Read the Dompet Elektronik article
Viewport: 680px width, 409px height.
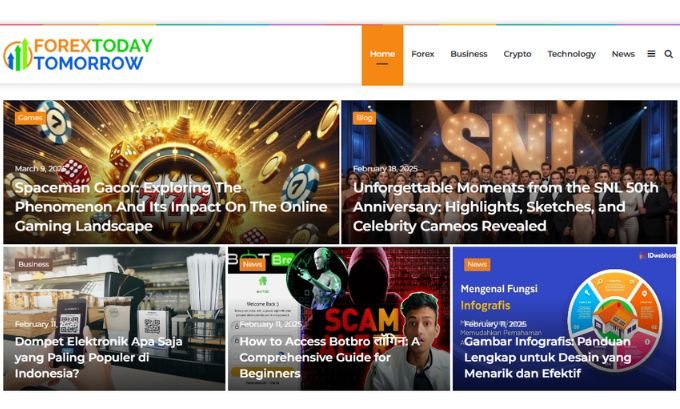(98, 357)
